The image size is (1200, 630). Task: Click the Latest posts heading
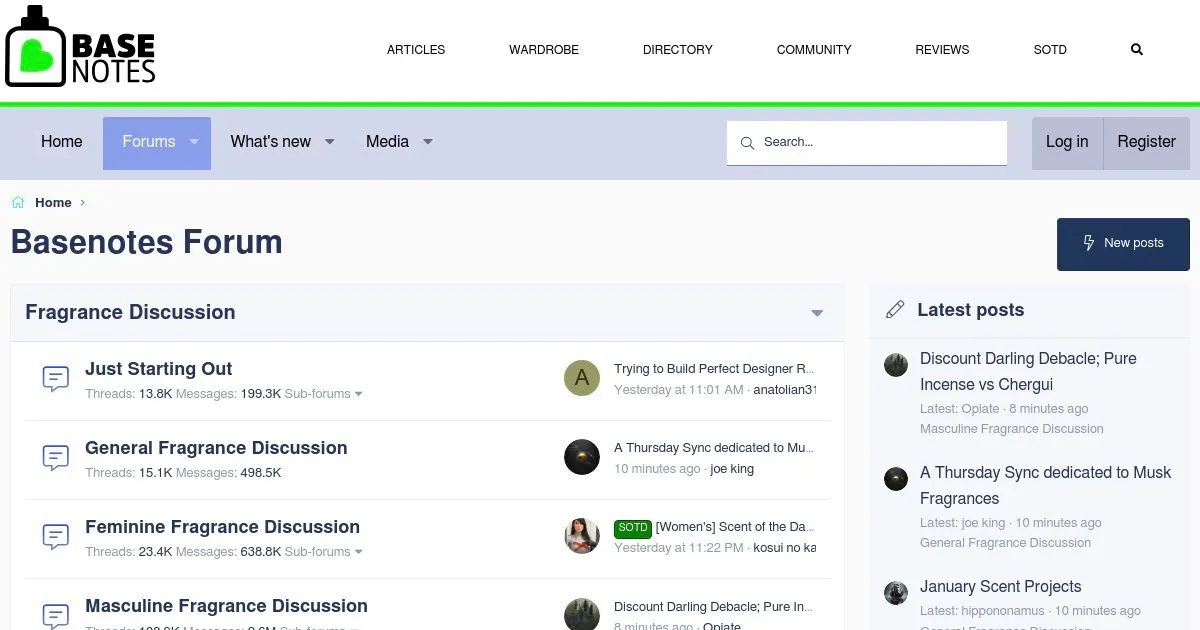(970, 310)
